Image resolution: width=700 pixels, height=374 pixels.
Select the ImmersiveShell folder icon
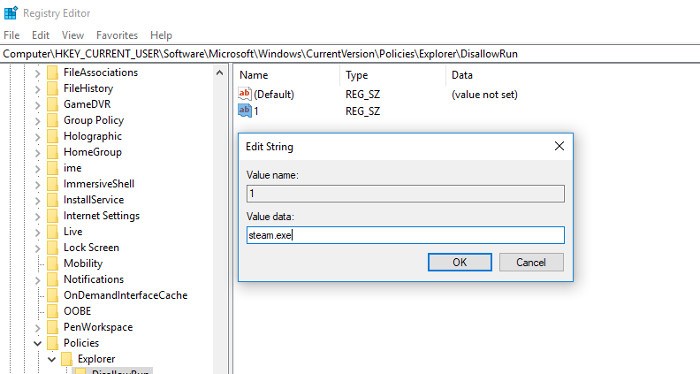(53, 184)
